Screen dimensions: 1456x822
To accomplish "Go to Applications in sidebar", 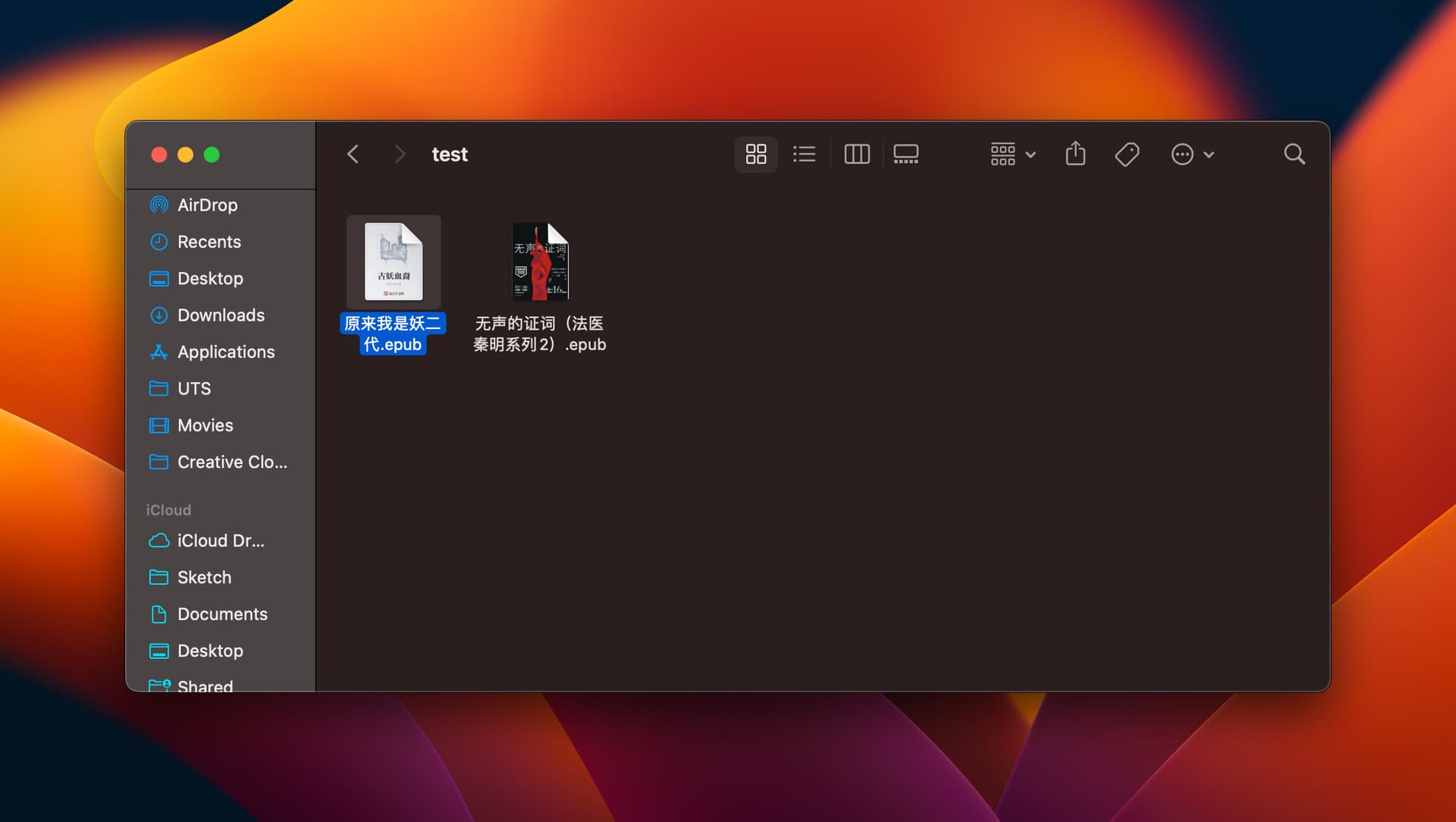I will [225, 352].
